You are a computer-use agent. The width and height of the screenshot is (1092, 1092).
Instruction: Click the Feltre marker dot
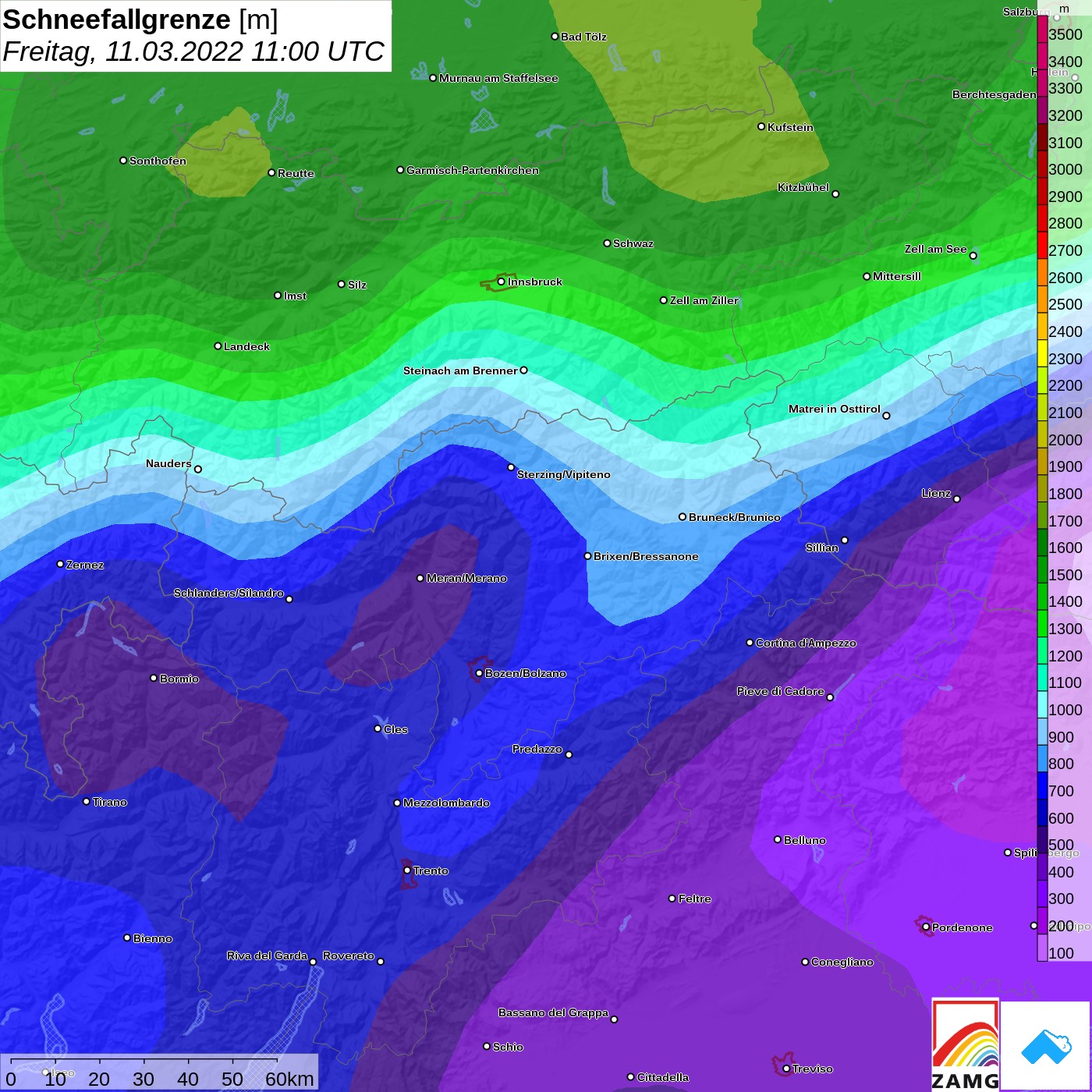click(x=672, y=899)
